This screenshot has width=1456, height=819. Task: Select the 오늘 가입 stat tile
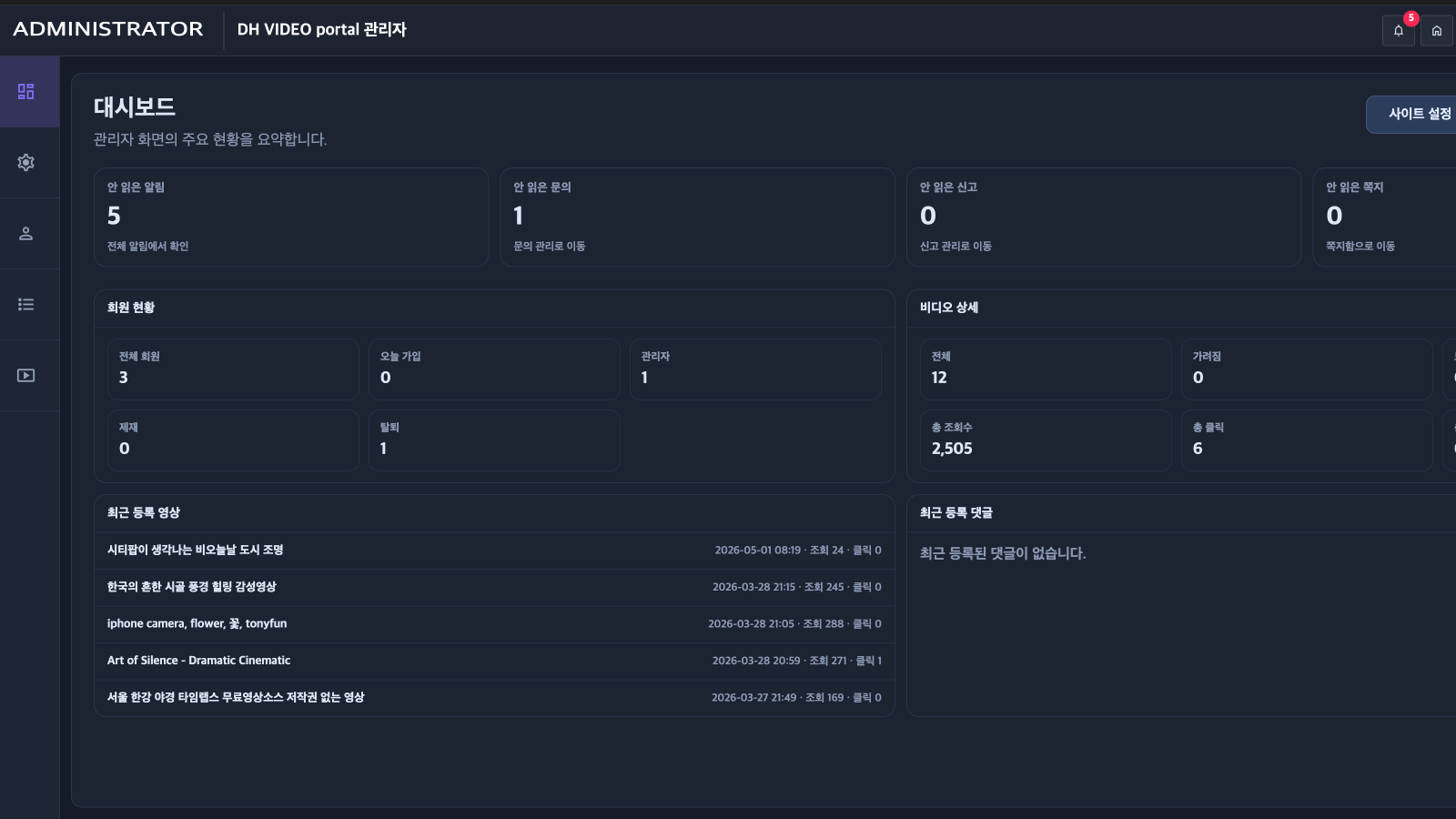click(494, 369)
